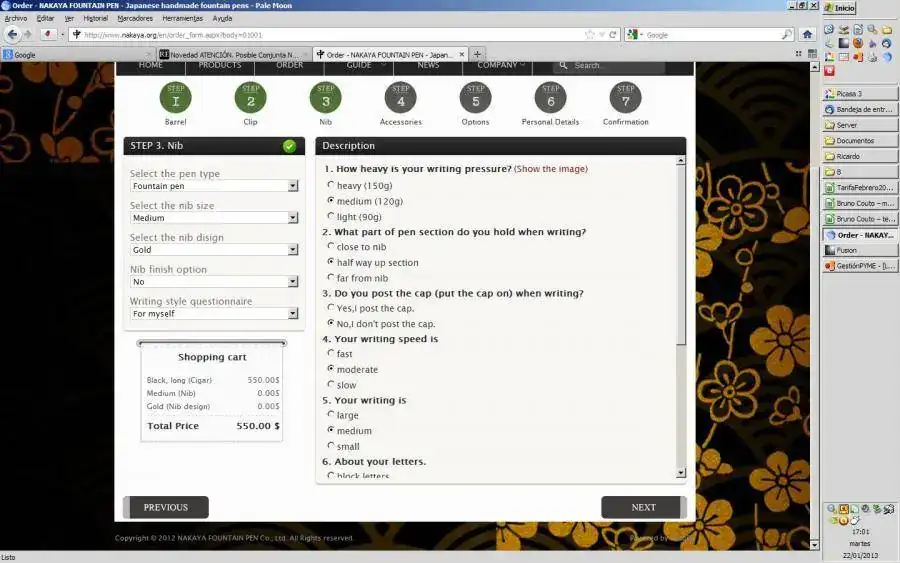
Task: Click the green checkmark in Step 3 header
Action: [x=289, y=146]
